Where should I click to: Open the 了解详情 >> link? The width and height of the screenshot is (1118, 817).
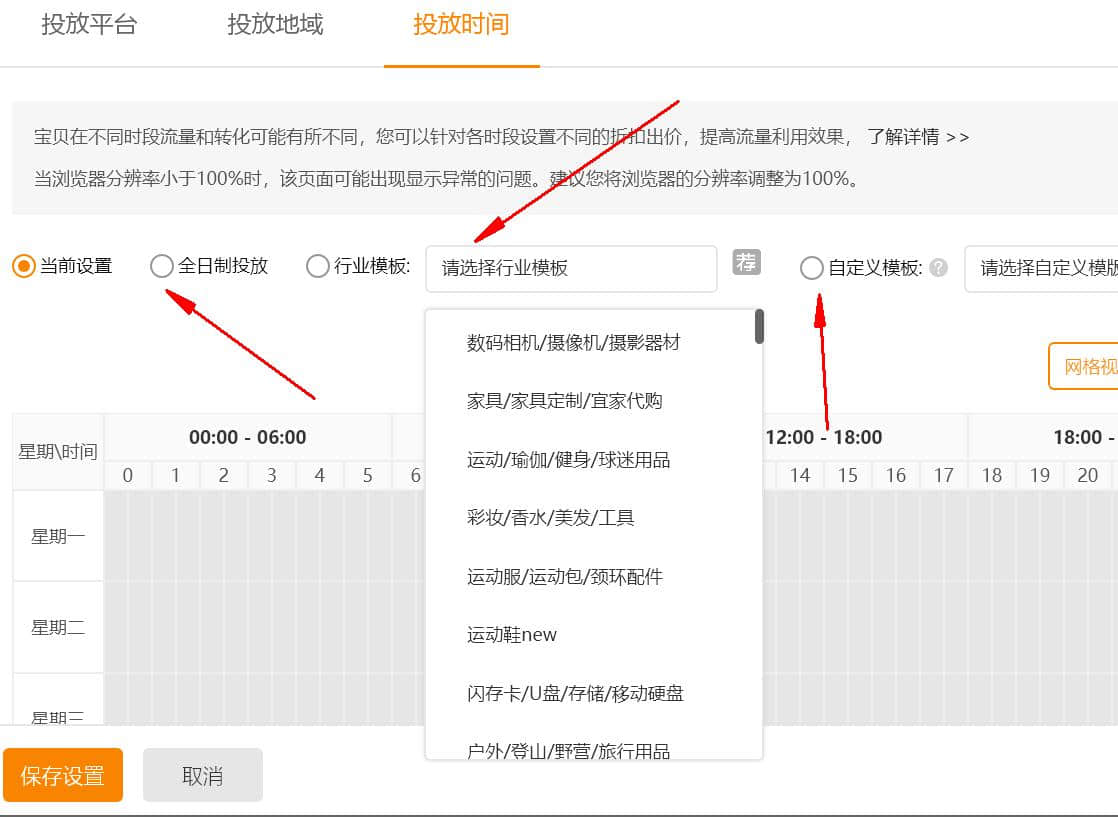[x=917, y=137]
